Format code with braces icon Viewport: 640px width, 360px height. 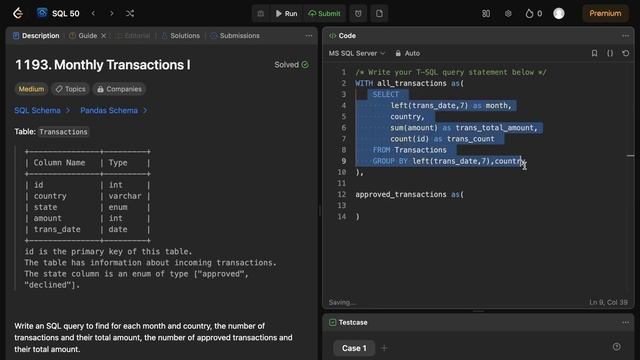tap(610, 53)
